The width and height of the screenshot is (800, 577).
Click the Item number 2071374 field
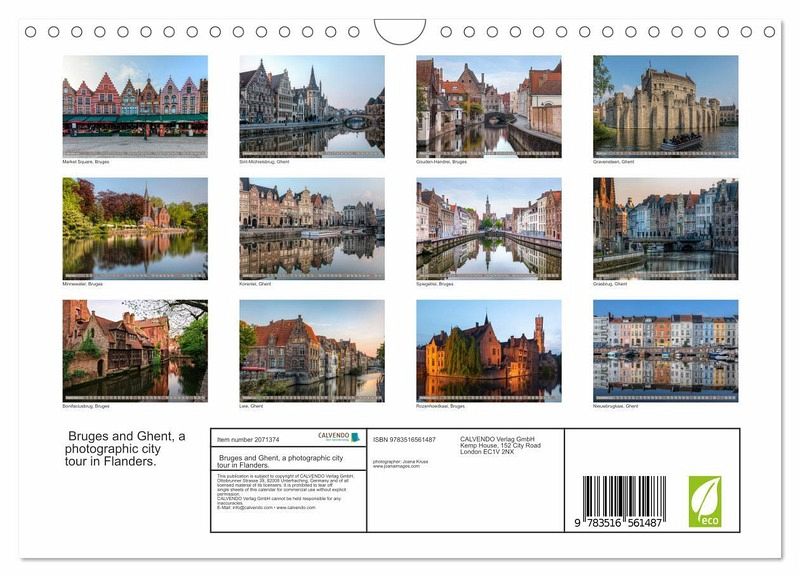coord(248,439)
